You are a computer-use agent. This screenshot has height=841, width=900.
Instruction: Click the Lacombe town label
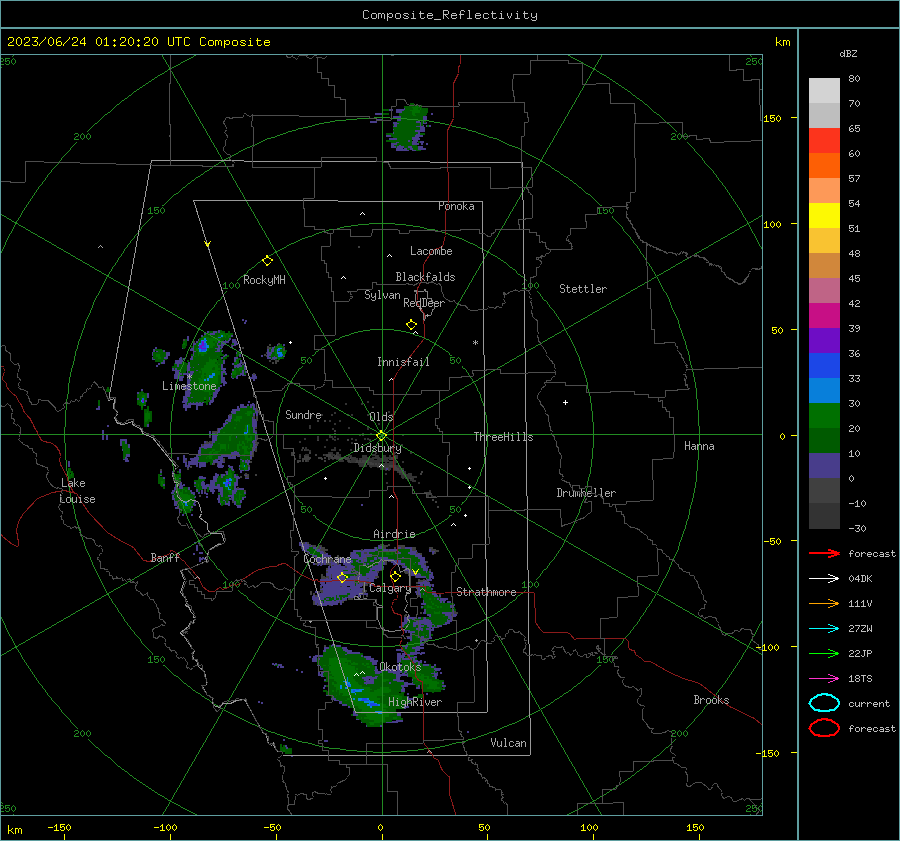[431, 251]
